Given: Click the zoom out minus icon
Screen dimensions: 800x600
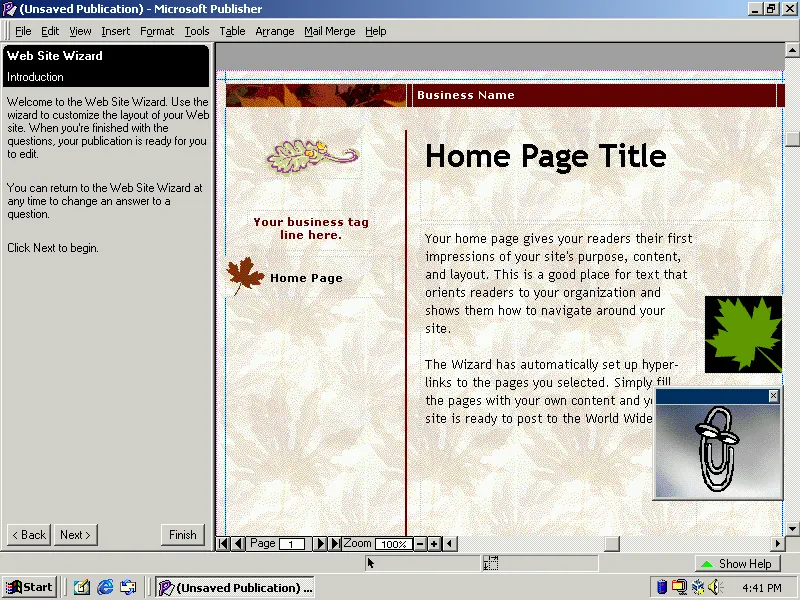Looking at the screenshot, I should click(419, 544).
